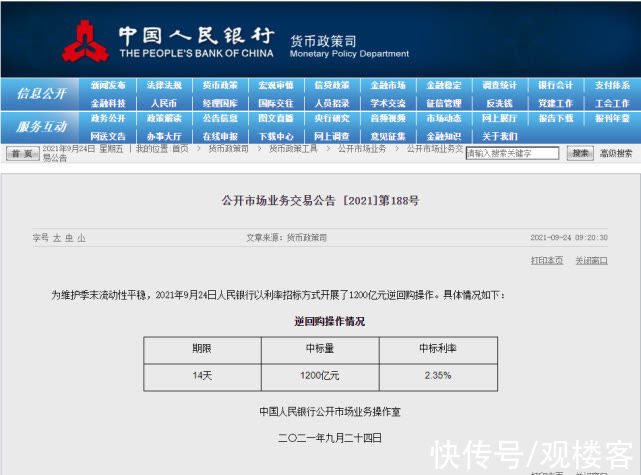Follow the 首页 breadcrumb after 我的位置
This screenshot has height=475, width=641.
[x=180, y=149]
